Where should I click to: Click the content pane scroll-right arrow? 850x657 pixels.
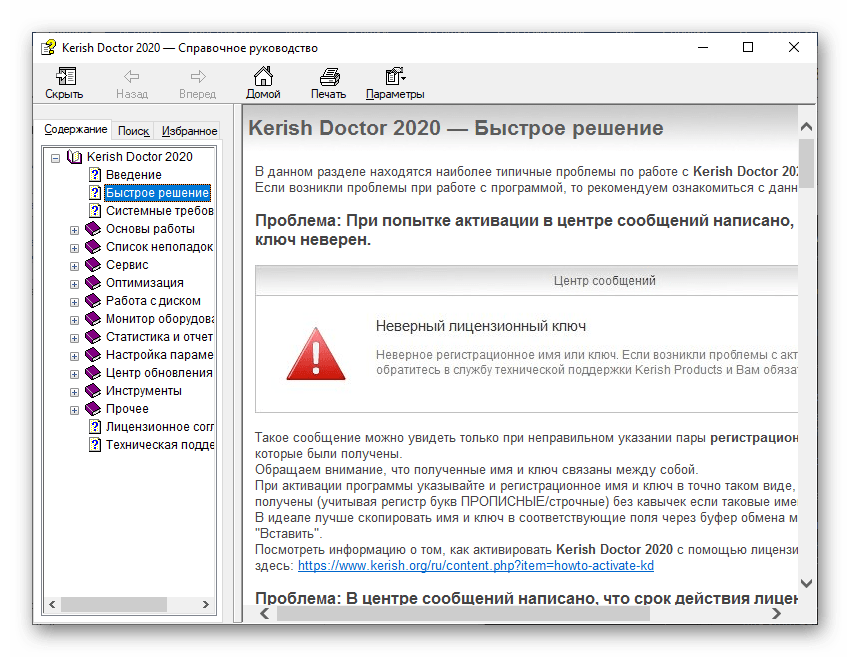[777, 613]
